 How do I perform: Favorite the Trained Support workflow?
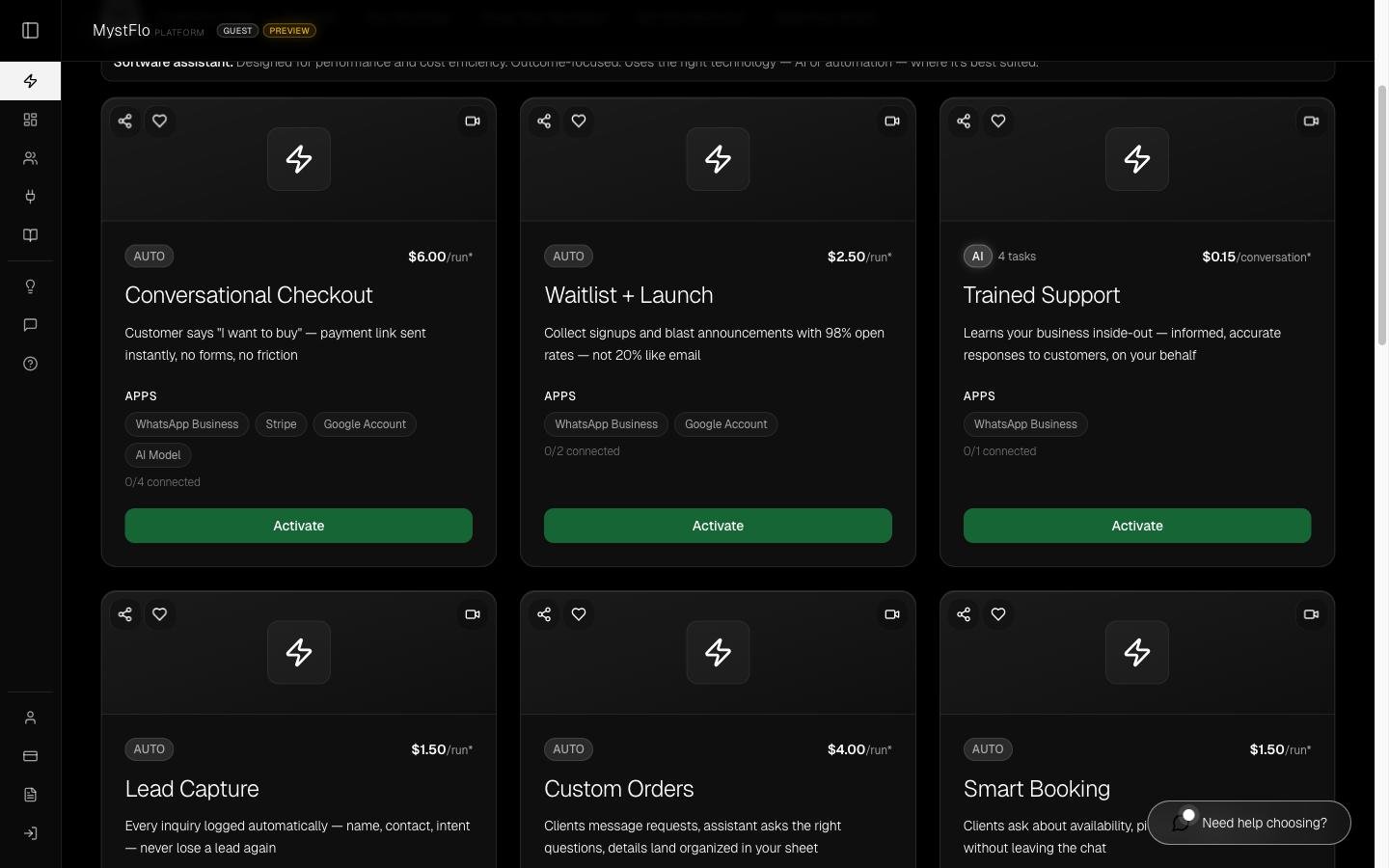tap(998, 122)
